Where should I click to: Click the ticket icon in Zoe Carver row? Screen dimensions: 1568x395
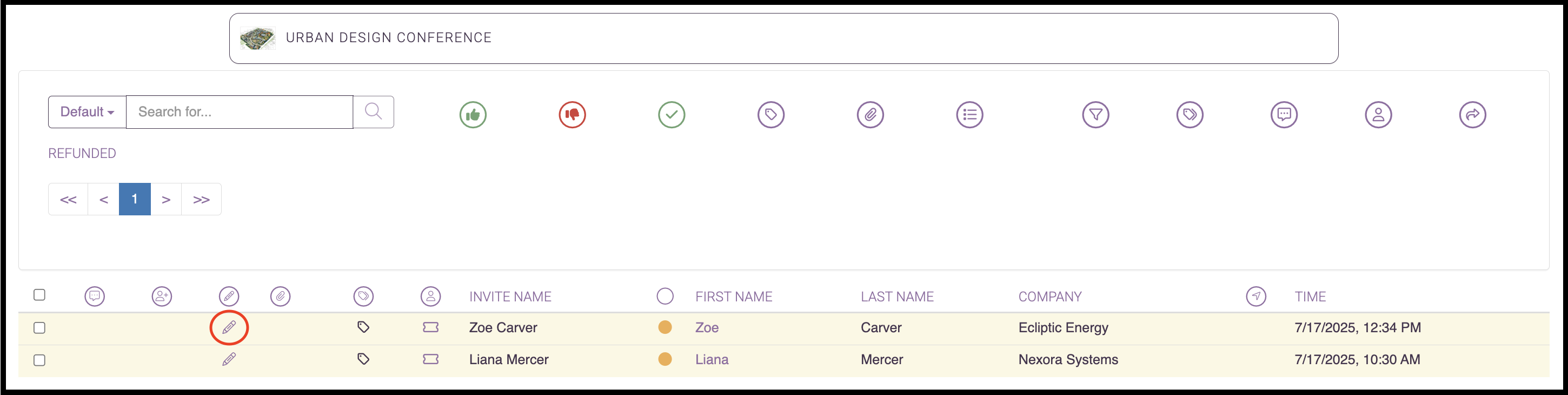point(431,327)
